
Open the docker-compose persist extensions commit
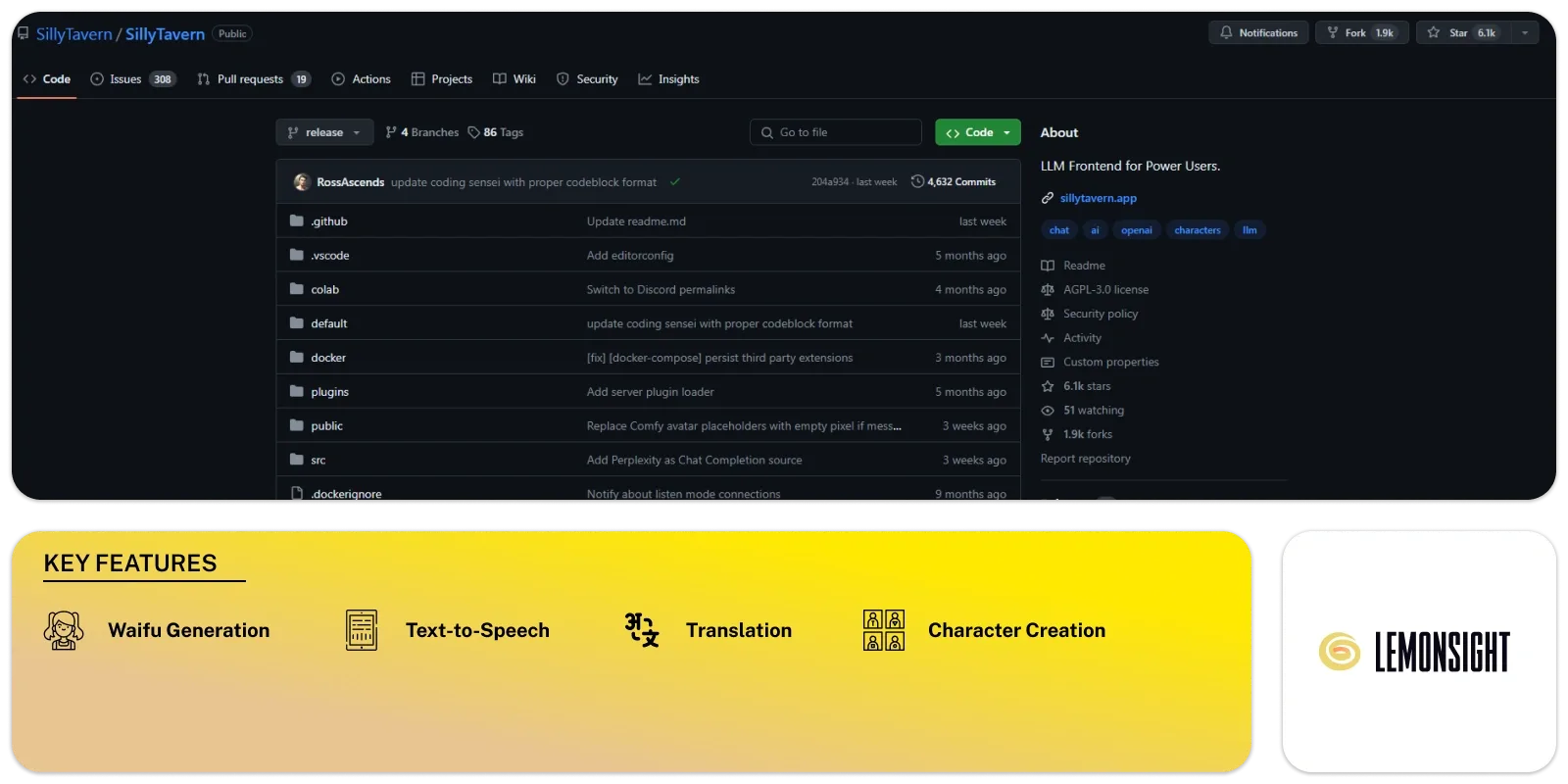point(719,358)
